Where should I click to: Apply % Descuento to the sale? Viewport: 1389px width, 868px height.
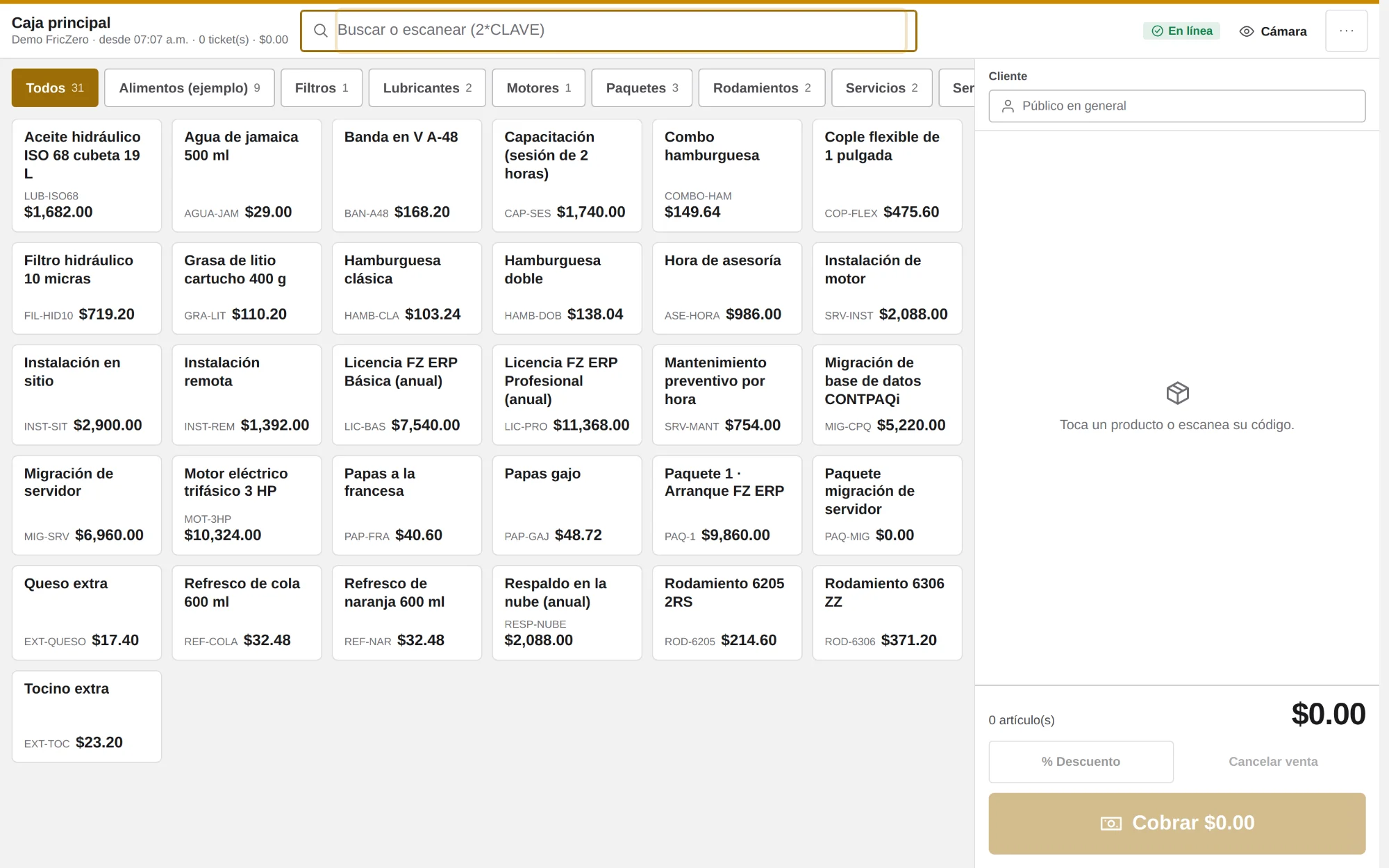[1081, 762]
